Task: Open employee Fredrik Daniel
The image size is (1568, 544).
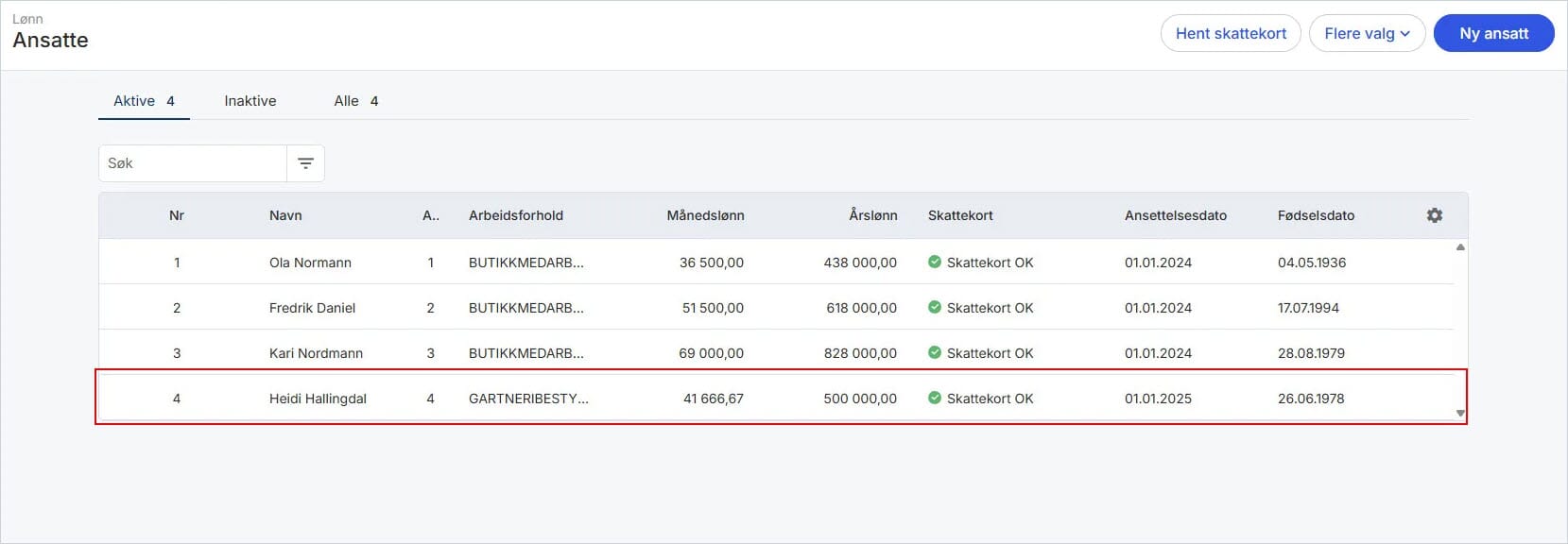Action: [312, 308]
